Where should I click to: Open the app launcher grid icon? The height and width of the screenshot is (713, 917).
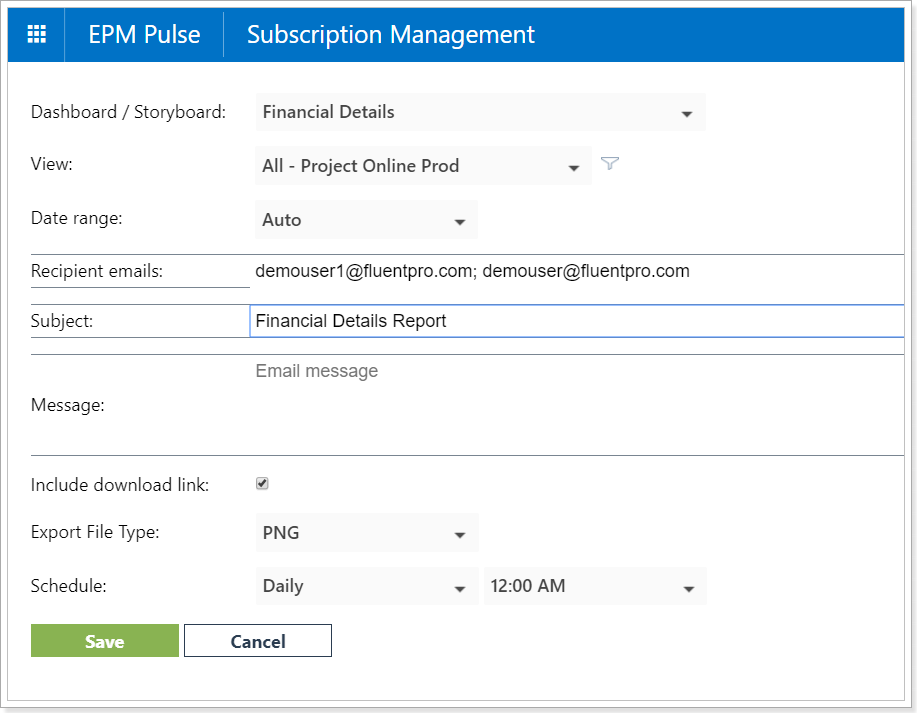coord(36,35)
